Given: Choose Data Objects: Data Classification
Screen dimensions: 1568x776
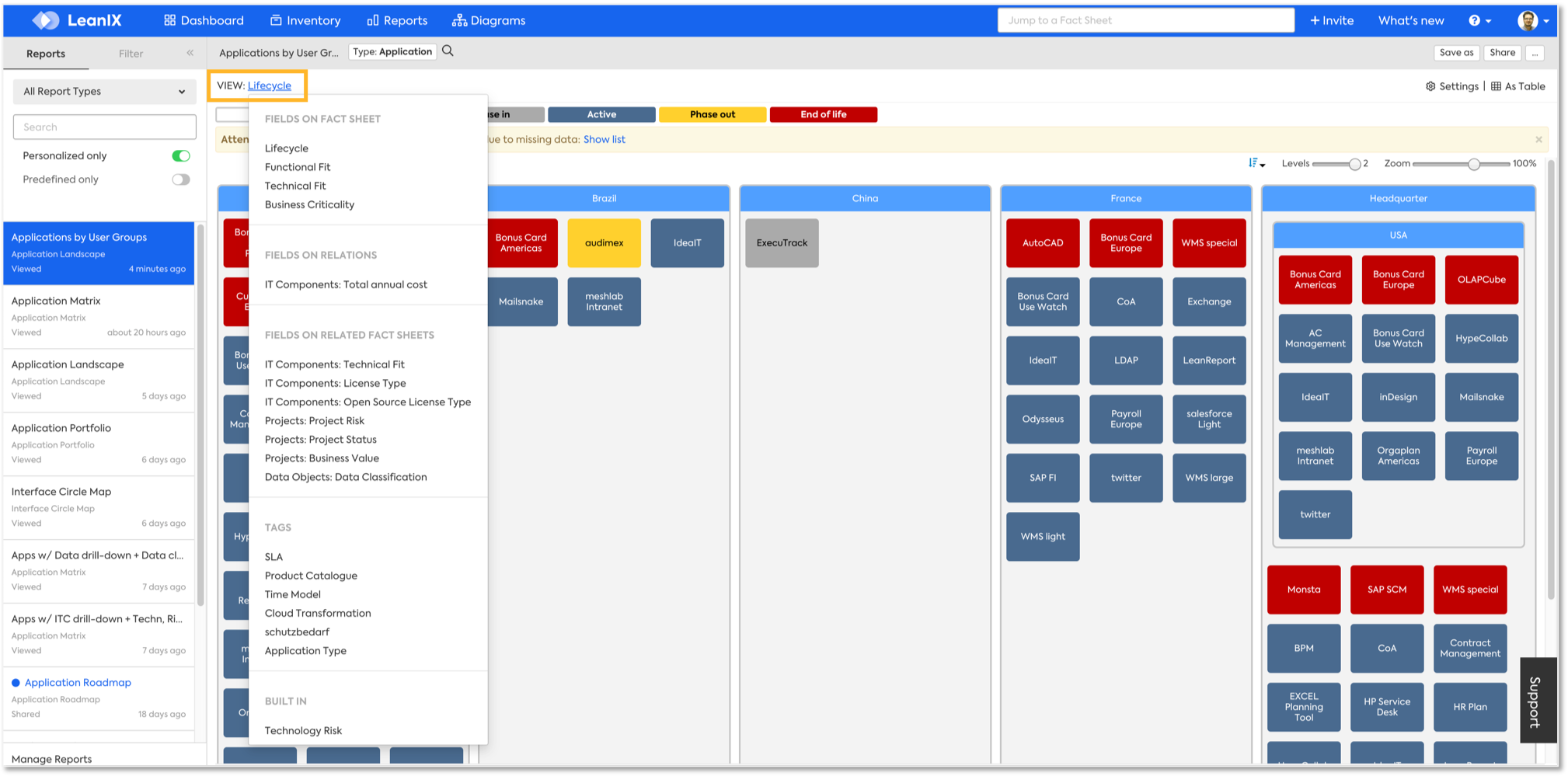Looking at the screenshot, I should [x=346, y=477].
